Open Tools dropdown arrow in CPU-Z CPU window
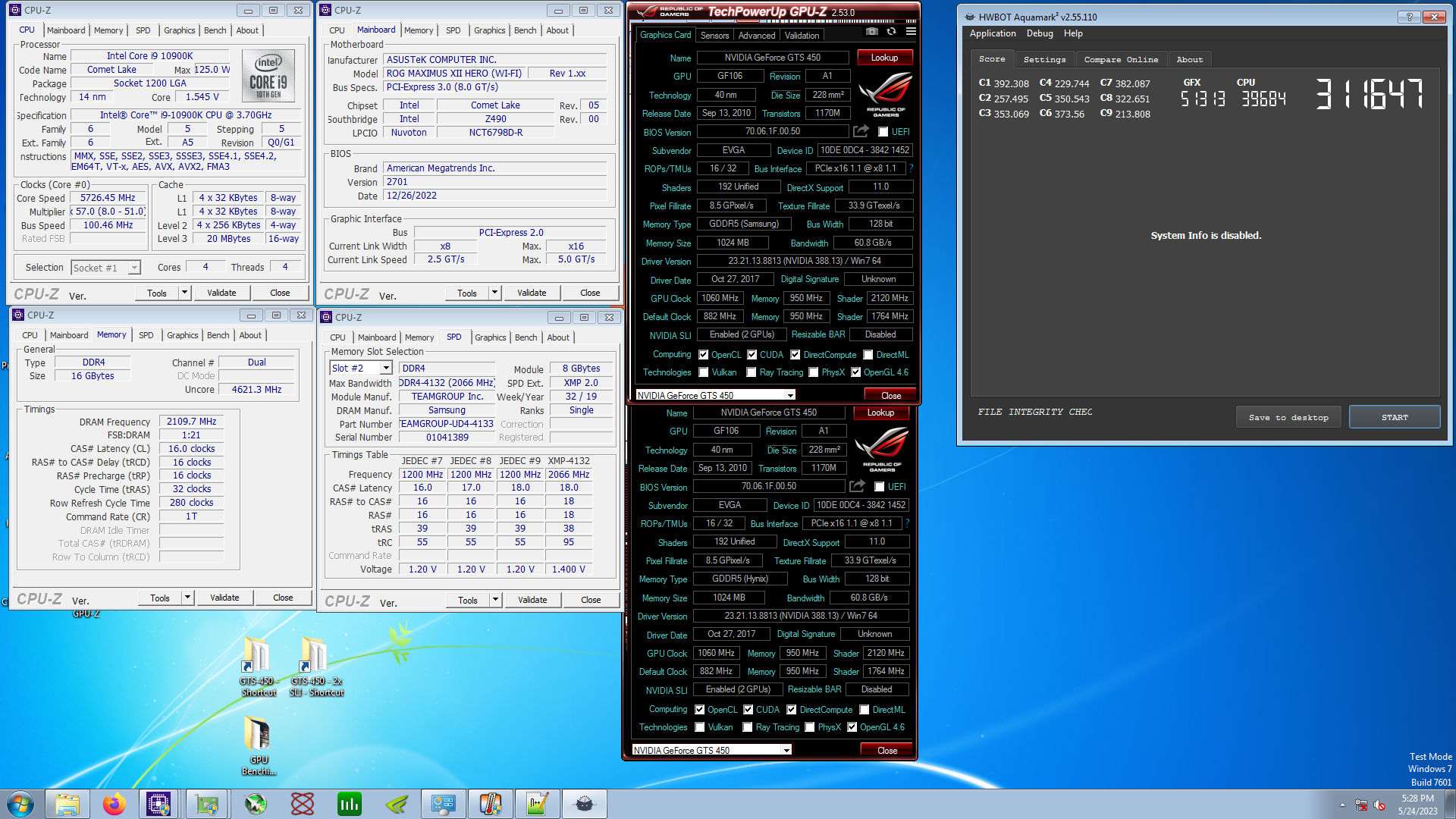1456x819 pixels. coord(184,293)
